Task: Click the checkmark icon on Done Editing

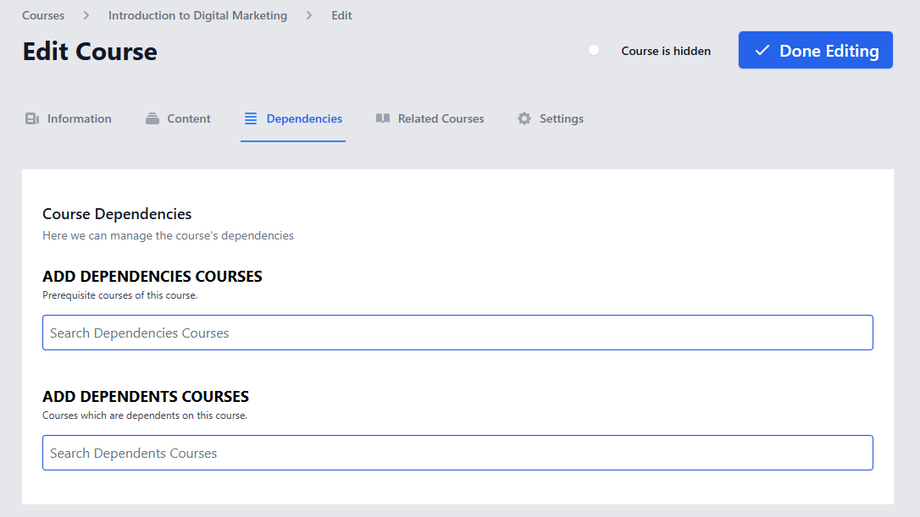Action: [762, 51]
